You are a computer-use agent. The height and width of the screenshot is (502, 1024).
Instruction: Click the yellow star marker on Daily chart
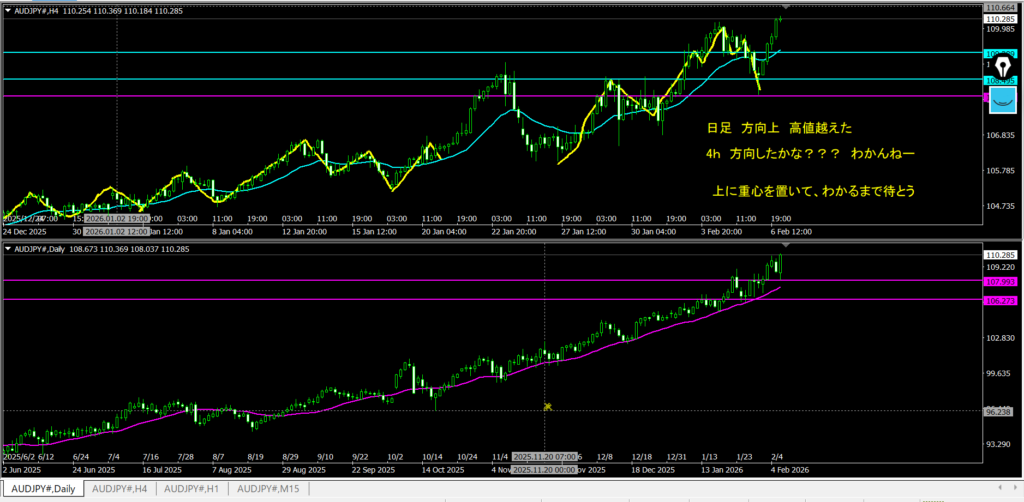[x=548, y=406]
